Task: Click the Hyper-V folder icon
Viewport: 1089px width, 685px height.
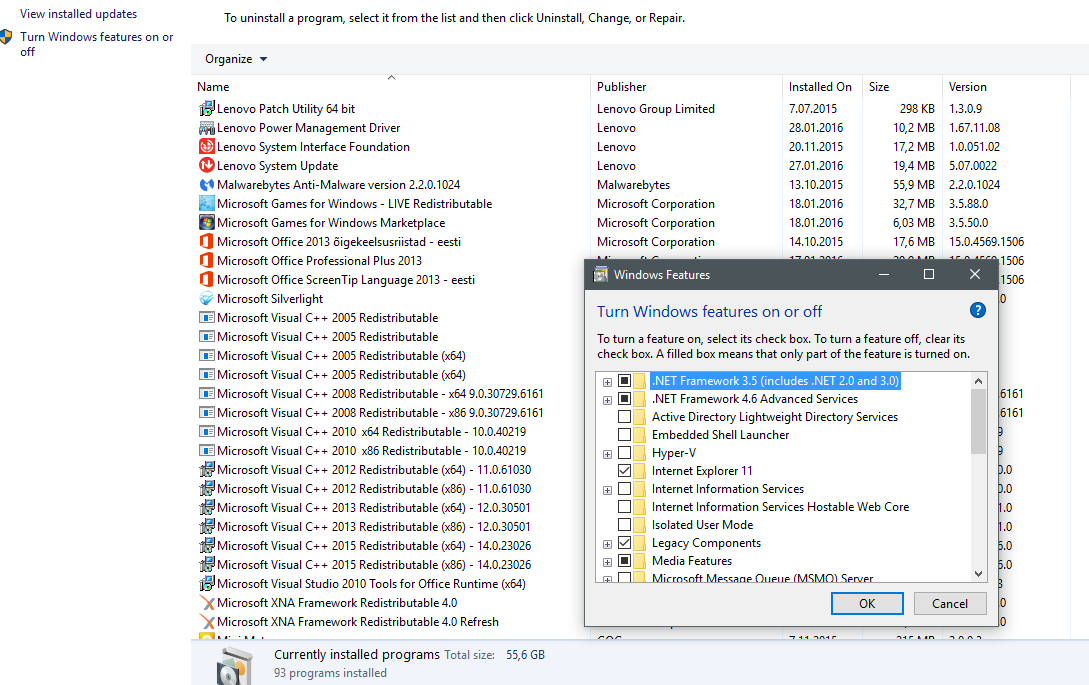Action: [639, 453]
